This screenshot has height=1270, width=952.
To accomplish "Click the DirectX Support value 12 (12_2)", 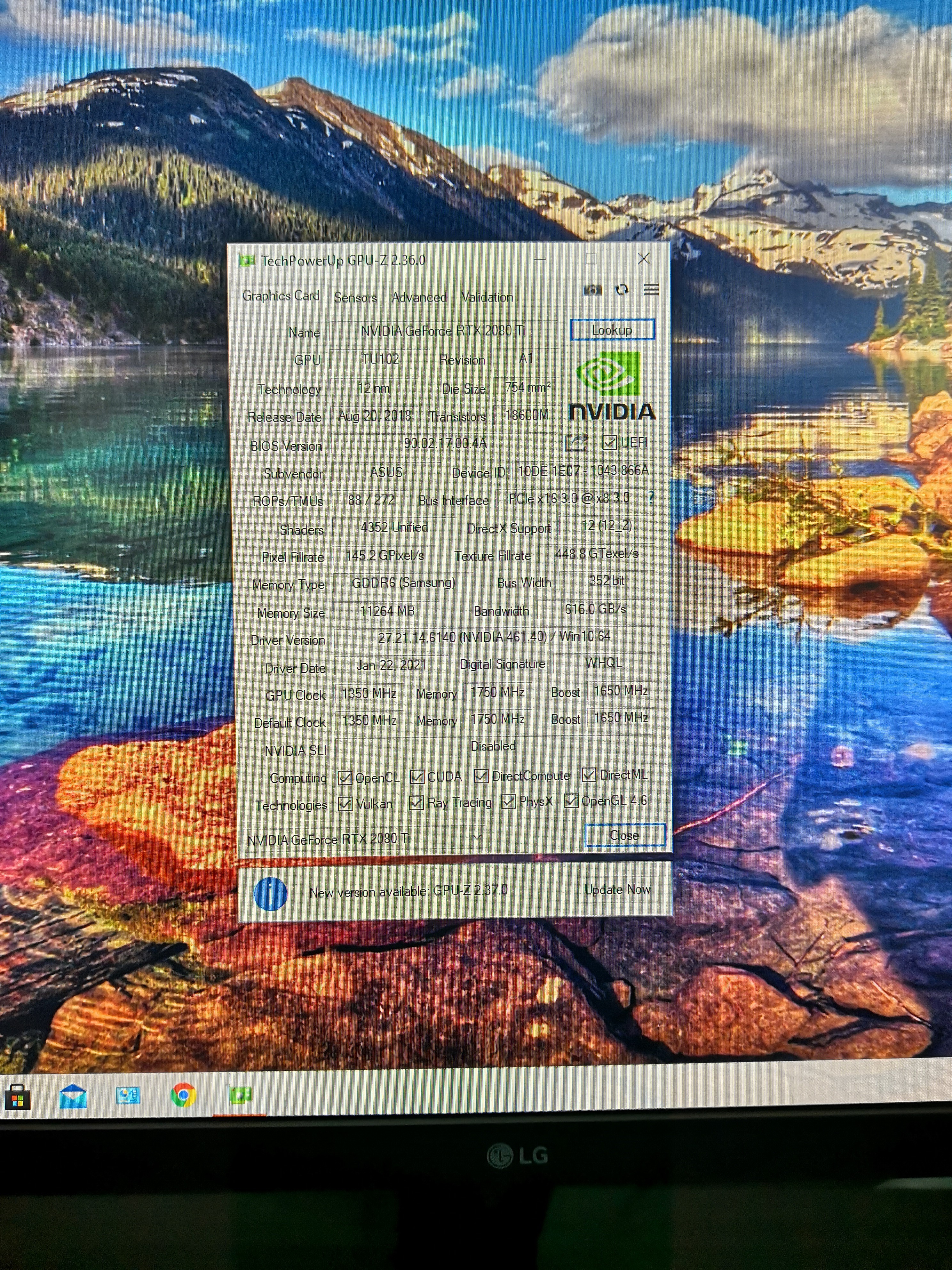I will click(x=607, y=525).
